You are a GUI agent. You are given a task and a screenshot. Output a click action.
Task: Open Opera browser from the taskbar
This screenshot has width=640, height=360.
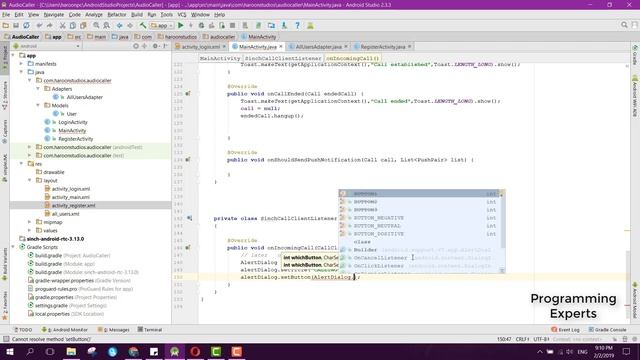(x=195, y=351)
